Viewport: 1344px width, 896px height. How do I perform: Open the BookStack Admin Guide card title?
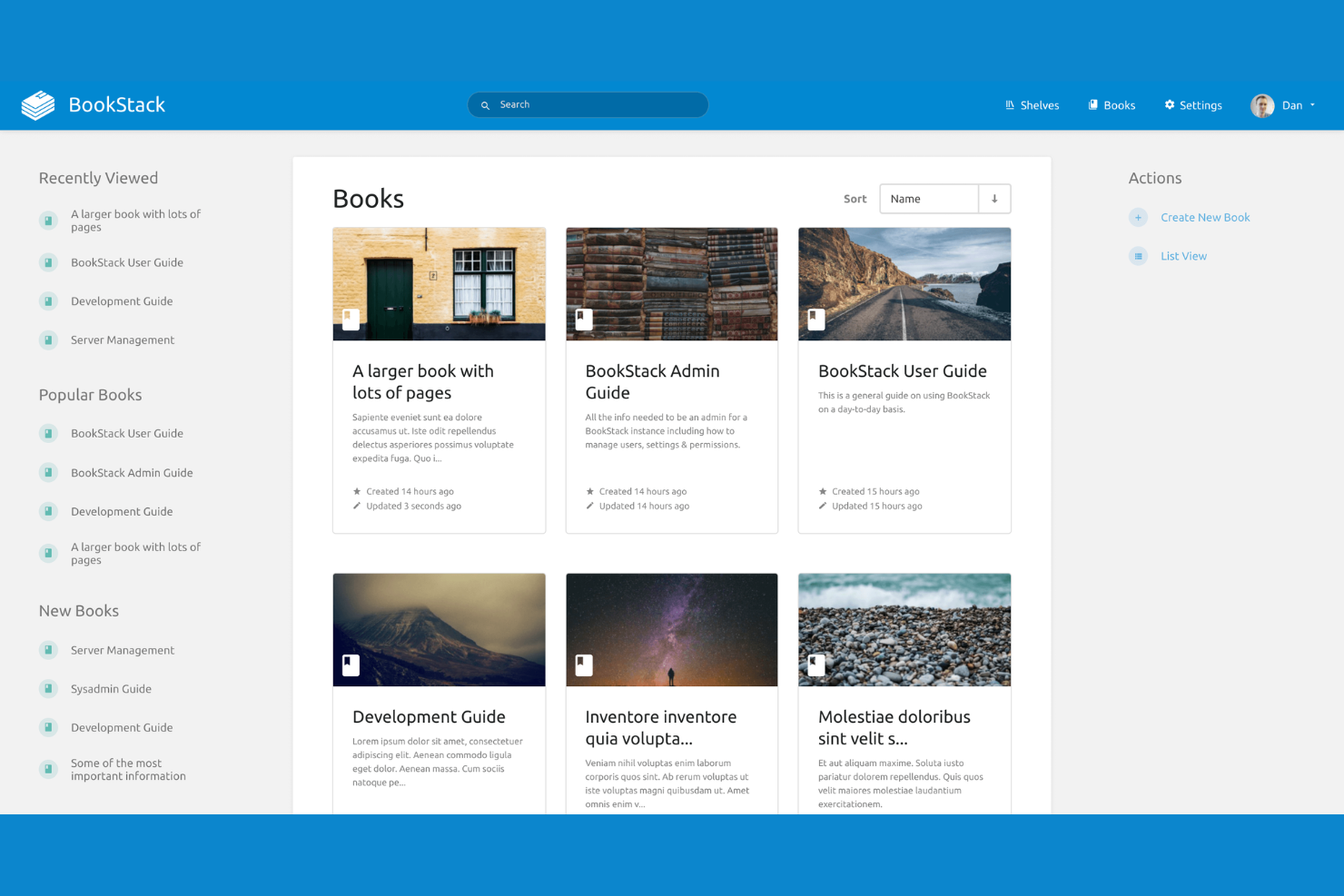[x=652, y=382]
